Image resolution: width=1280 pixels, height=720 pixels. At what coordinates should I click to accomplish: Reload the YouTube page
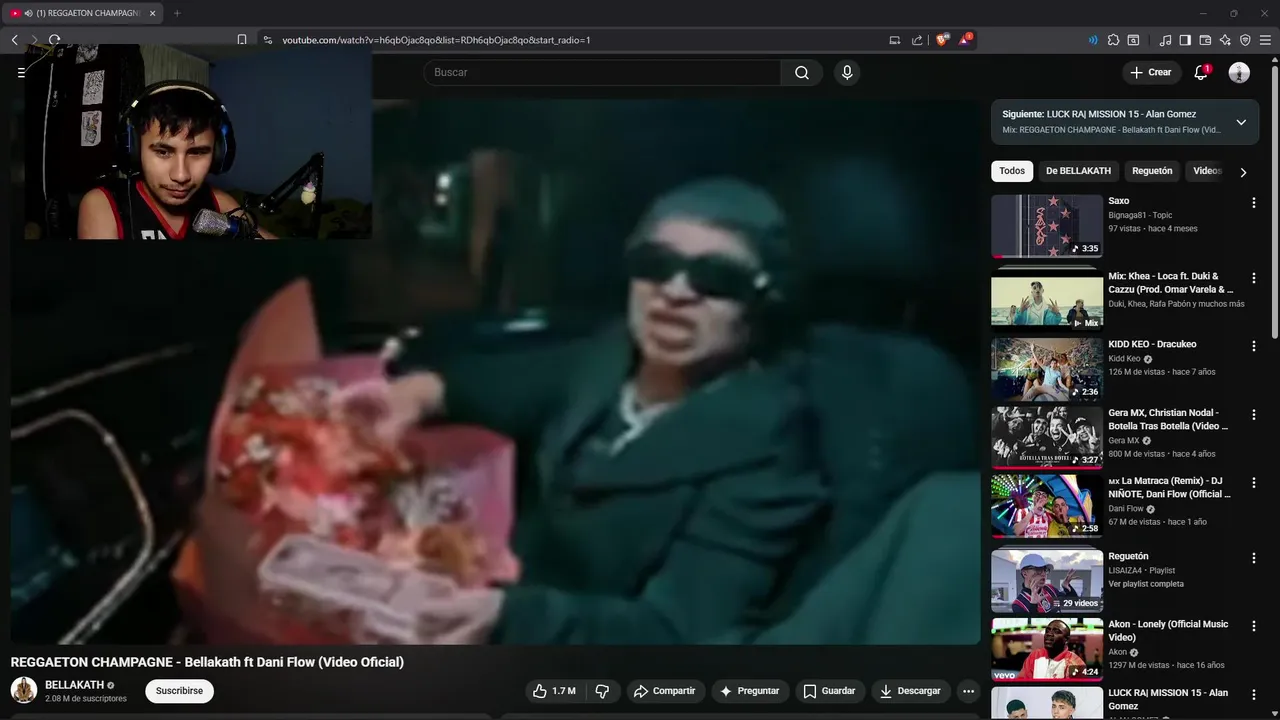point(54,40)
